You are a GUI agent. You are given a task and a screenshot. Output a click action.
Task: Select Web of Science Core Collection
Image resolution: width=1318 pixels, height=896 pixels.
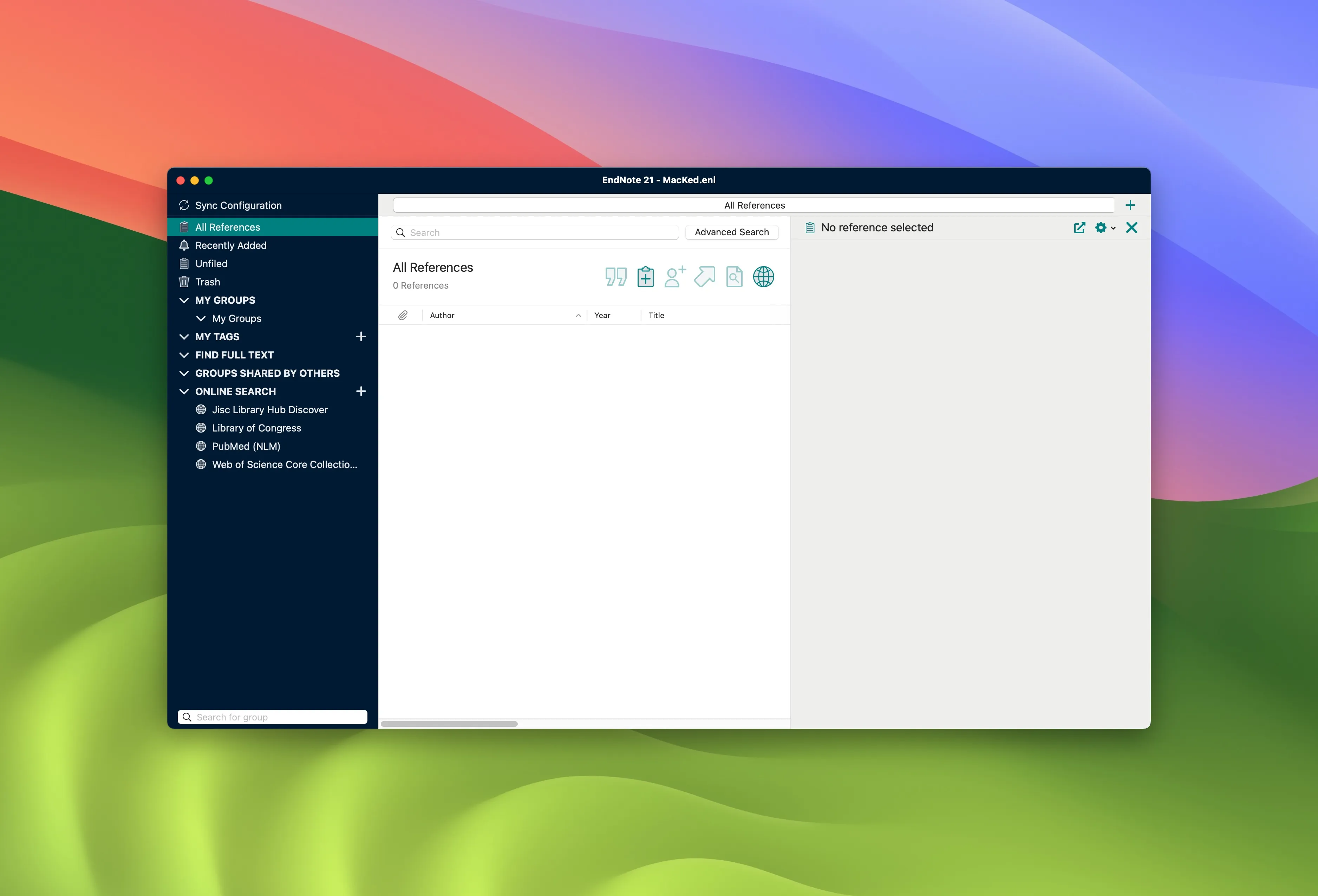[272, 465]
